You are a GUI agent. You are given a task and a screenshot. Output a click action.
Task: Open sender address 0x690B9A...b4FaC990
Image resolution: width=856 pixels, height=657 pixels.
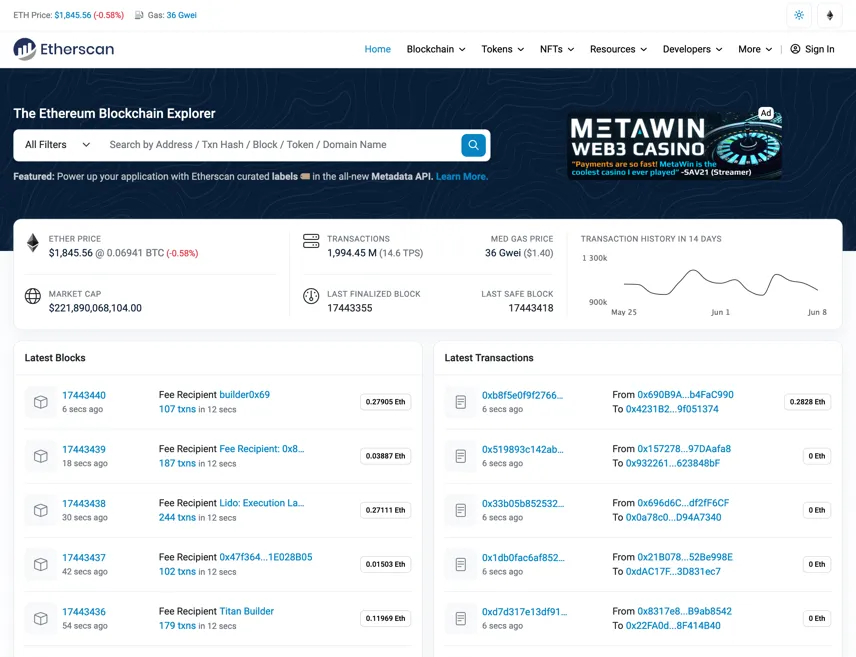click(x=686, y=394)
